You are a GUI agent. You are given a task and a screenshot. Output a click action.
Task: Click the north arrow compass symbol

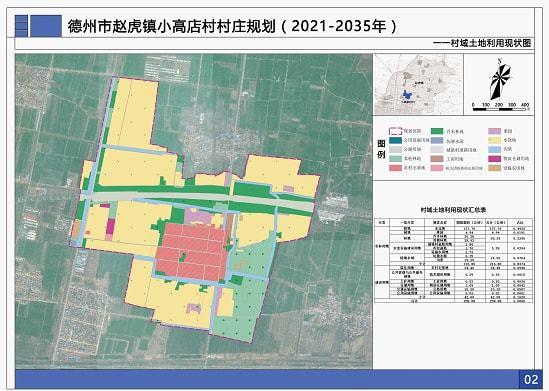click(500, 79)
